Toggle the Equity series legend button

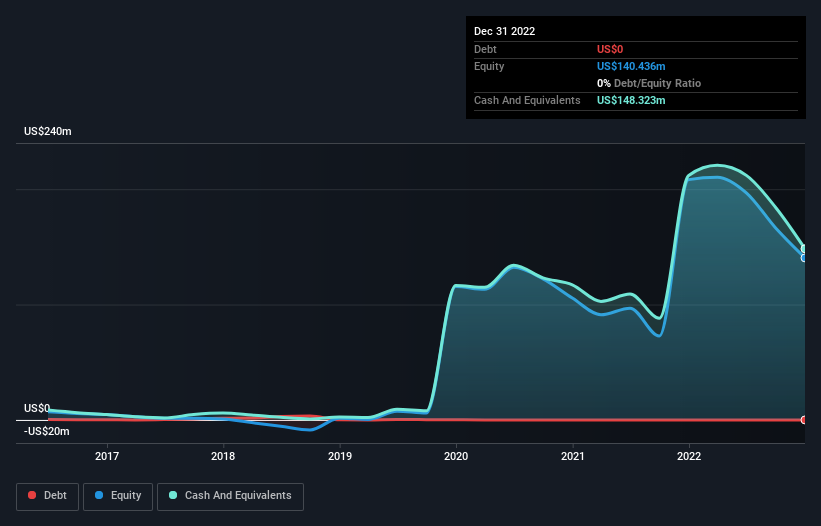click(118, 496)
